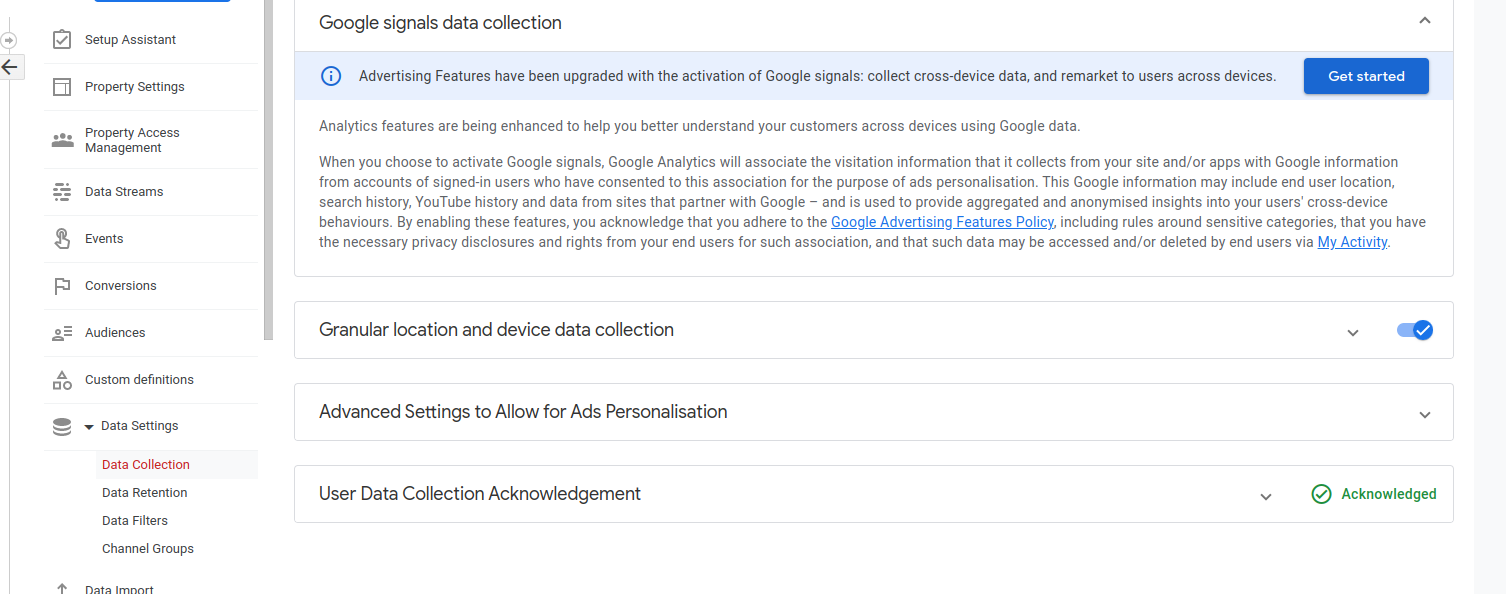Expand User Data Collection Acknowledgement section
Viewport: 1506px width, 594px height.
tap(1266, 496)
